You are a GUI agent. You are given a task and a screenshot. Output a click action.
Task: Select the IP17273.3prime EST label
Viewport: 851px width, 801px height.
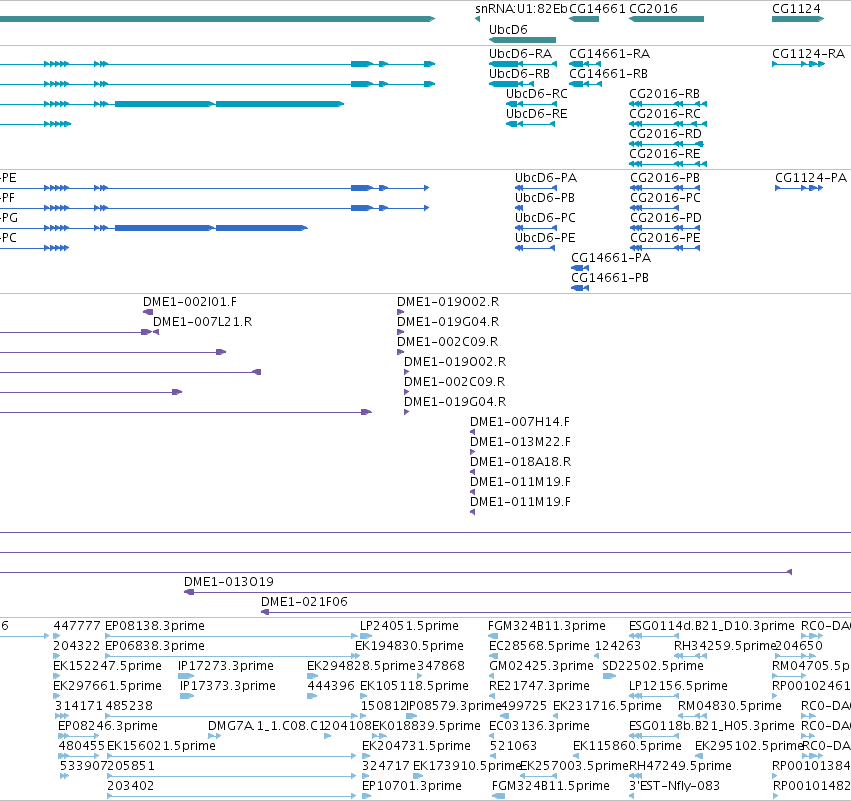(226, 666)
